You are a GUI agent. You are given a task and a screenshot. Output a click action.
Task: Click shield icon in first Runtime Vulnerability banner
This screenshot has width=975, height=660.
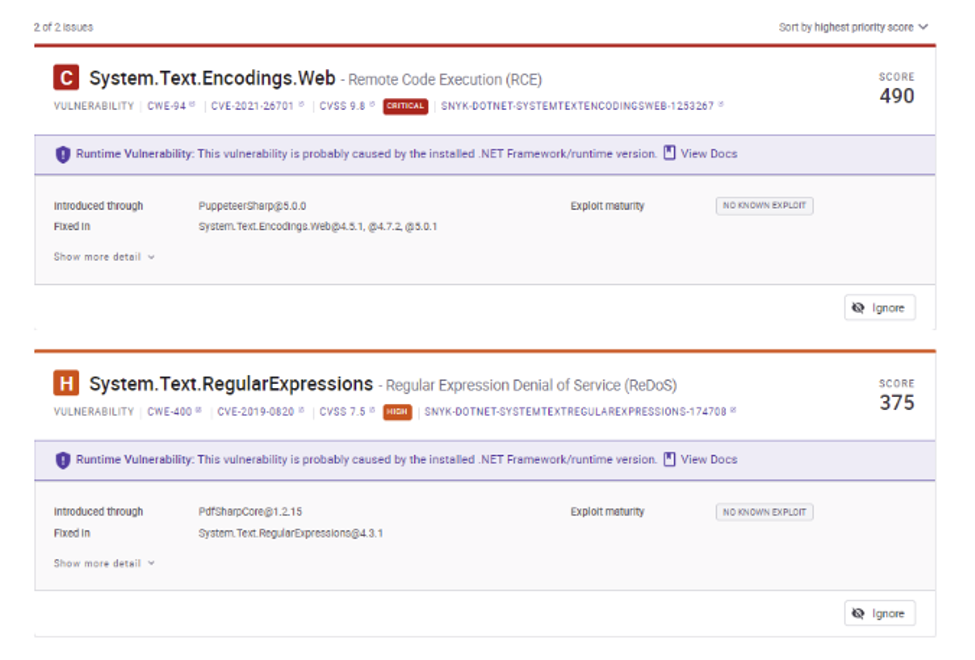pos(63,154)
